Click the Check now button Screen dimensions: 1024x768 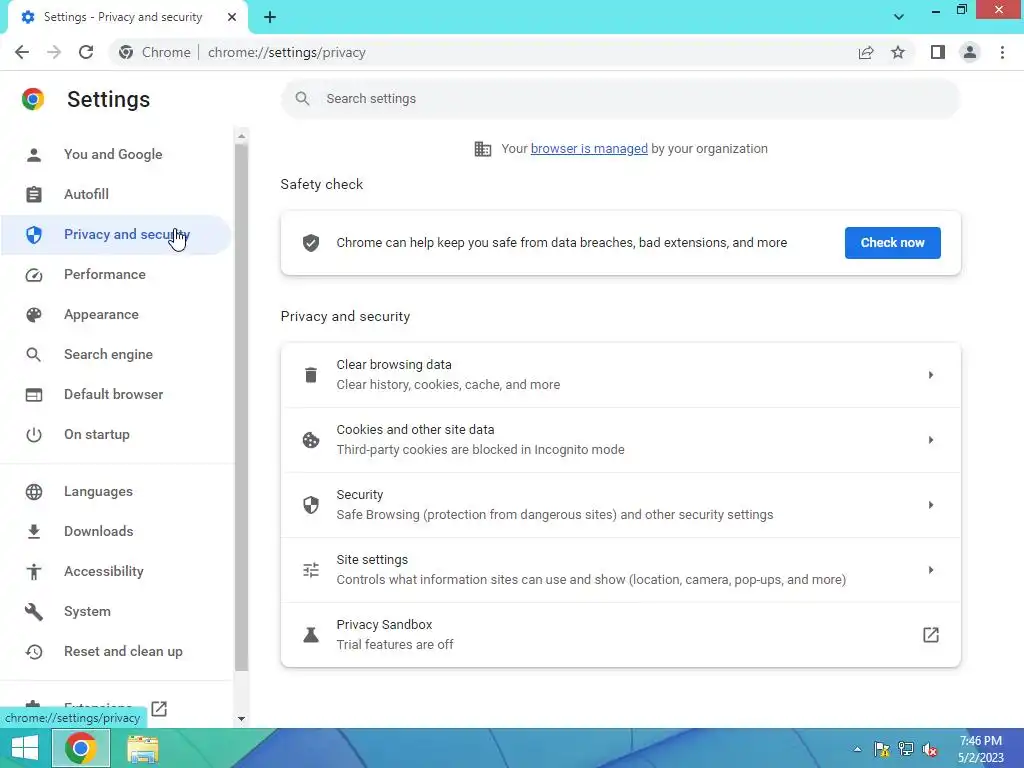(x=892, y=243)
